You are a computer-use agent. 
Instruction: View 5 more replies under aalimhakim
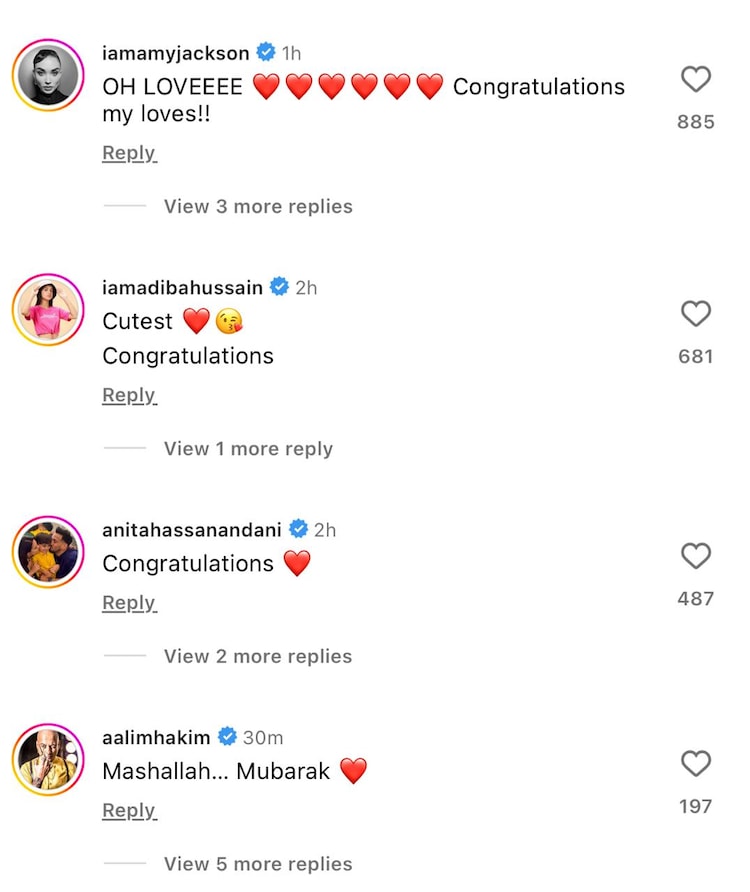click(257, 864)
